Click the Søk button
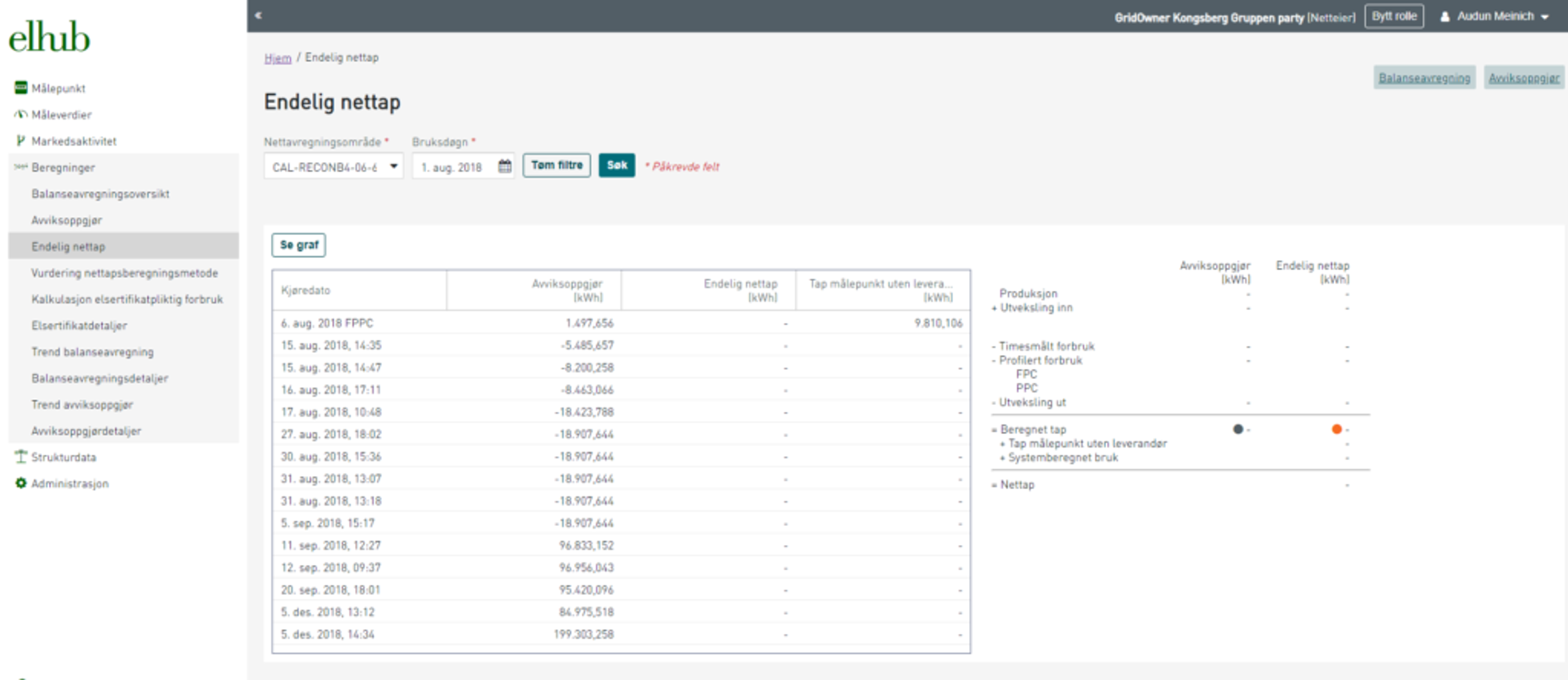This screenshot has height=680, width=1568. coord(616,165)
